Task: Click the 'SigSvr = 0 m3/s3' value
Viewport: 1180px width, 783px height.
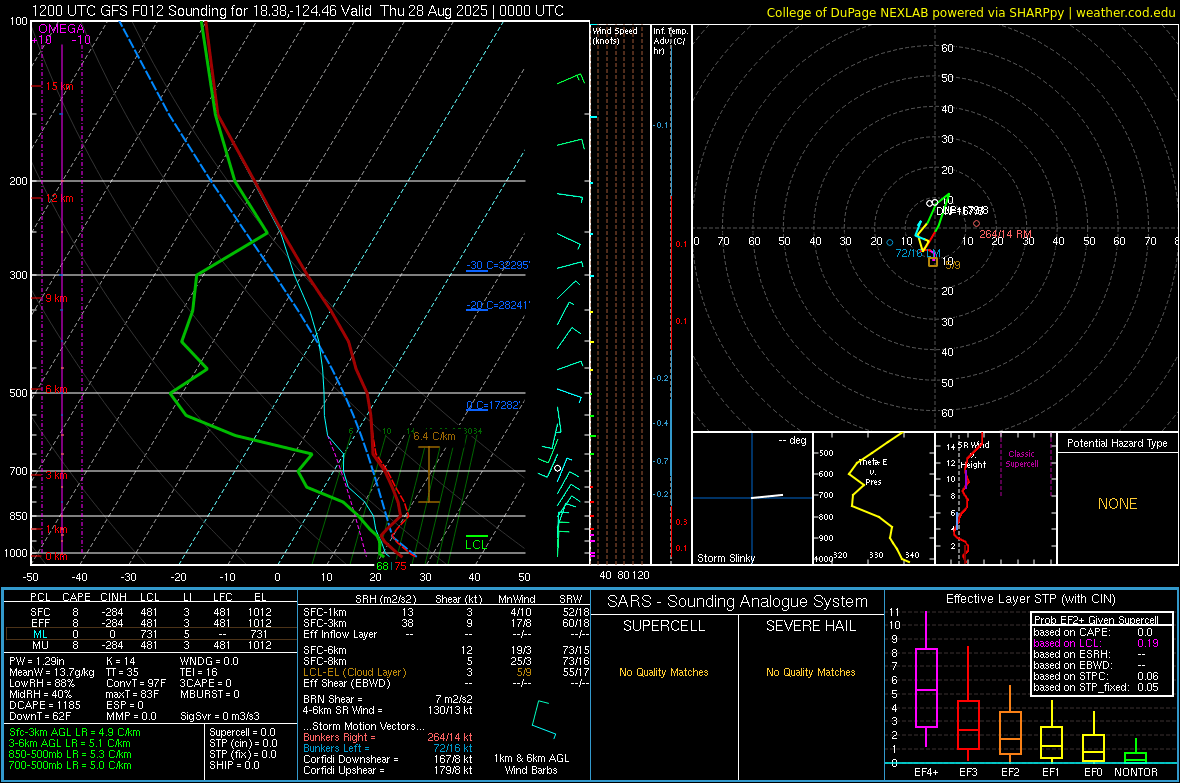Action: pyautogui.click(x=220, y=717)
